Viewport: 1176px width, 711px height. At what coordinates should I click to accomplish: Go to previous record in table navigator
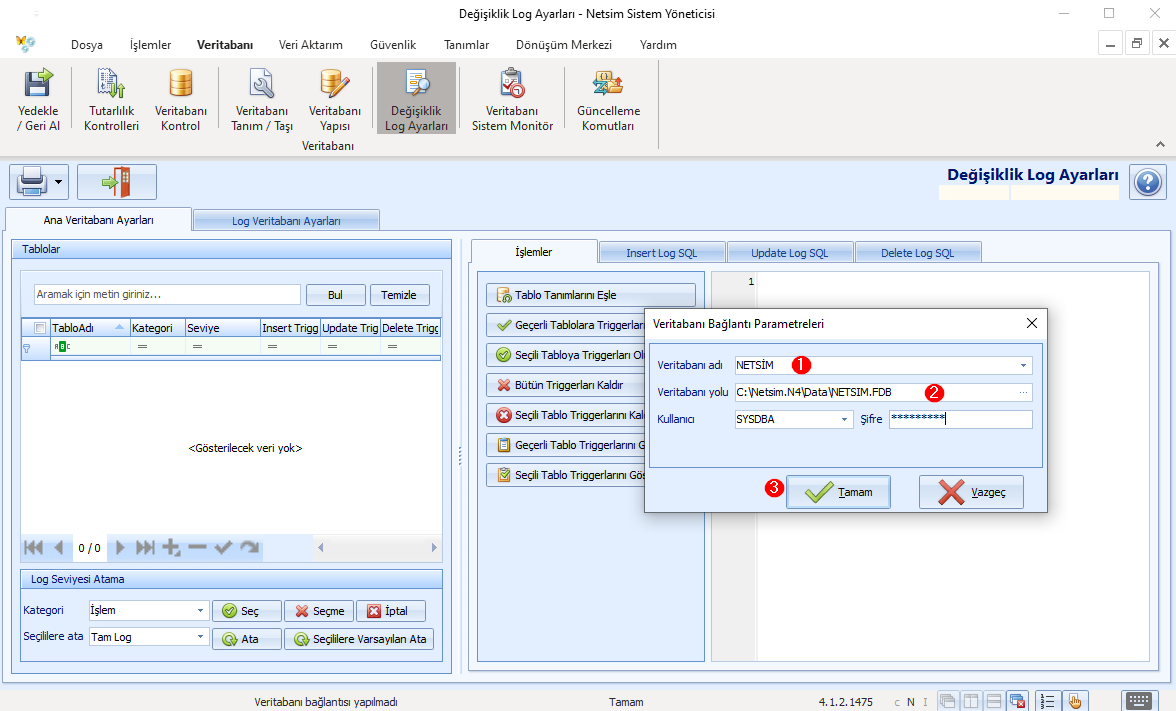point(58,548)
